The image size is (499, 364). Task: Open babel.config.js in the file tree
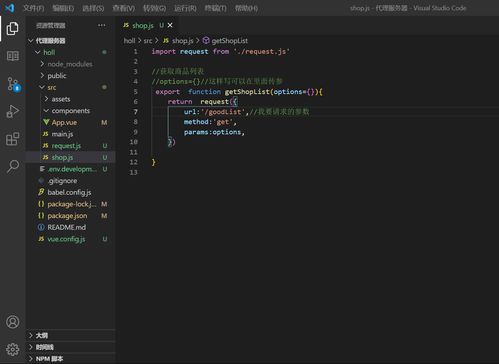71,192
